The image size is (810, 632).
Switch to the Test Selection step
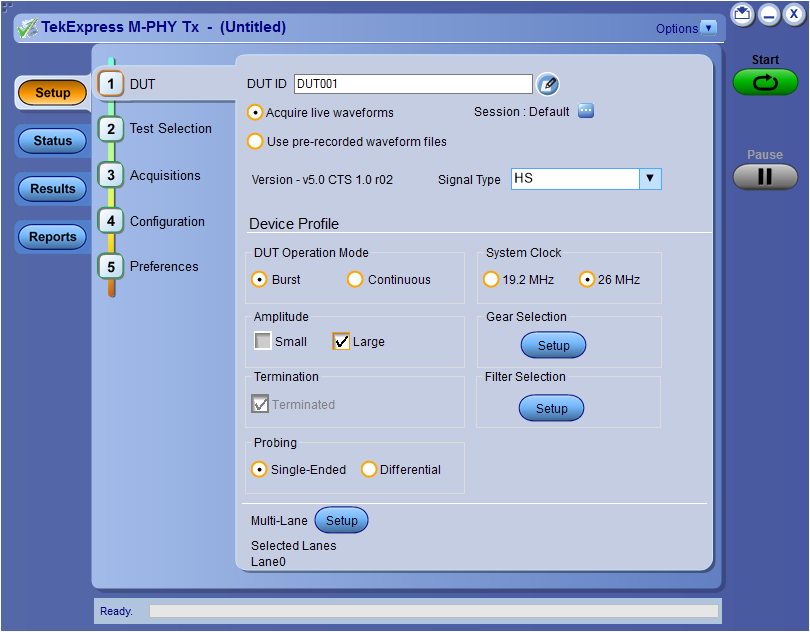coord(168,128)
